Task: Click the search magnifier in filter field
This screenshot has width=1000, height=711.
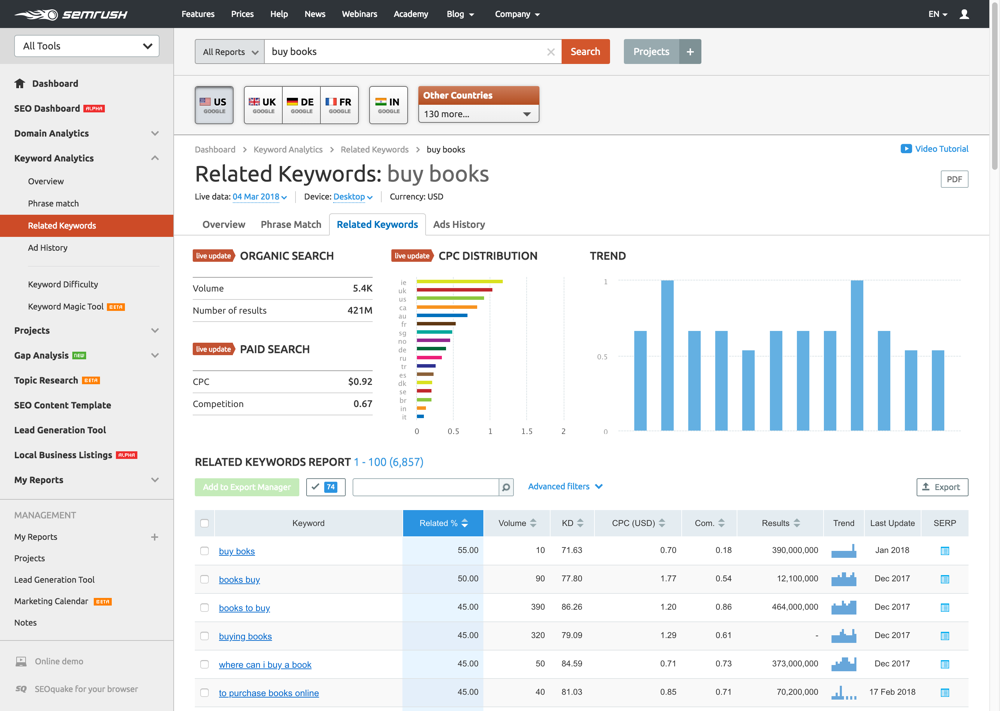Action: (x=506, y=487)
